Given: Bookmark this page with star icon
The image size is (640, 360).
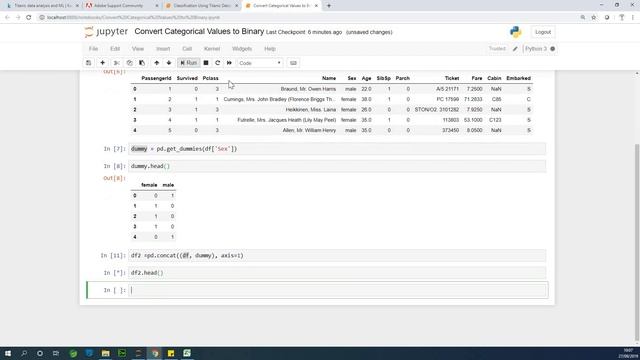Looking at the screenshot, I should pos(594,17).
